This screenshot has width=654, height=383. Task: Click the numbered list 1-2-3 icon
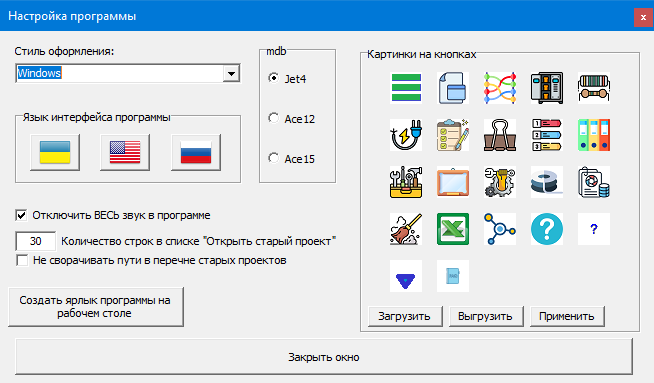click(547, 135)
